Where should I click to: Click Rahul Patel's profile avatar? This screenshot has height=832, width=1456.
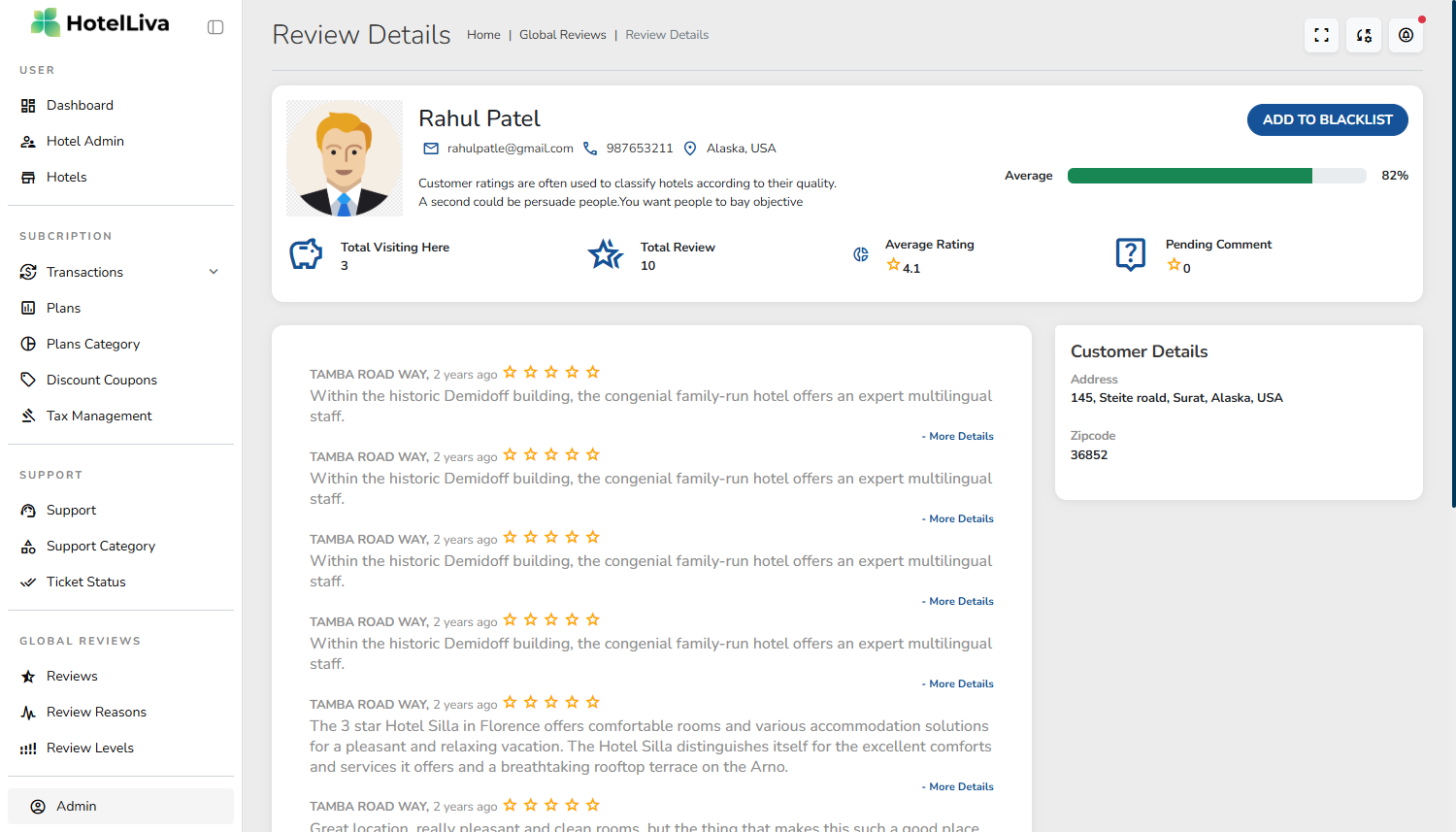tap(345, 158)
